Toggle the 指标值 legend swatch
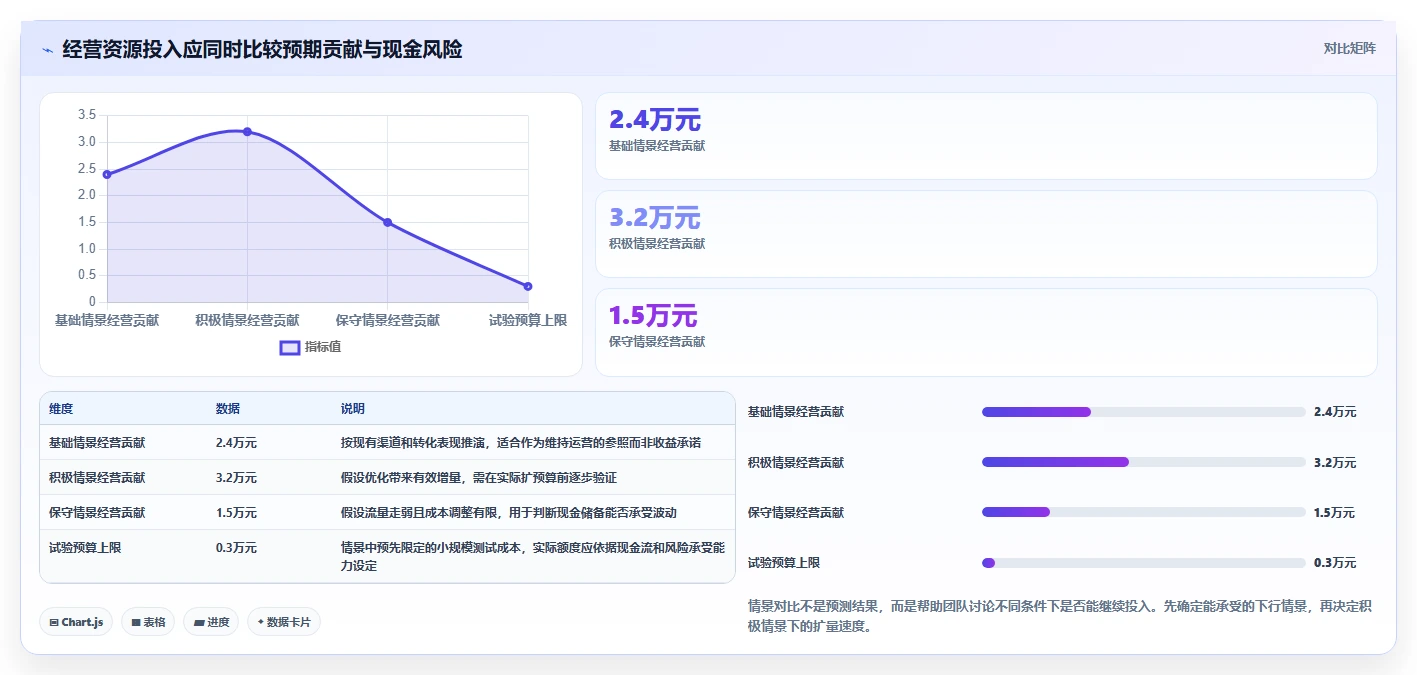 290,347
